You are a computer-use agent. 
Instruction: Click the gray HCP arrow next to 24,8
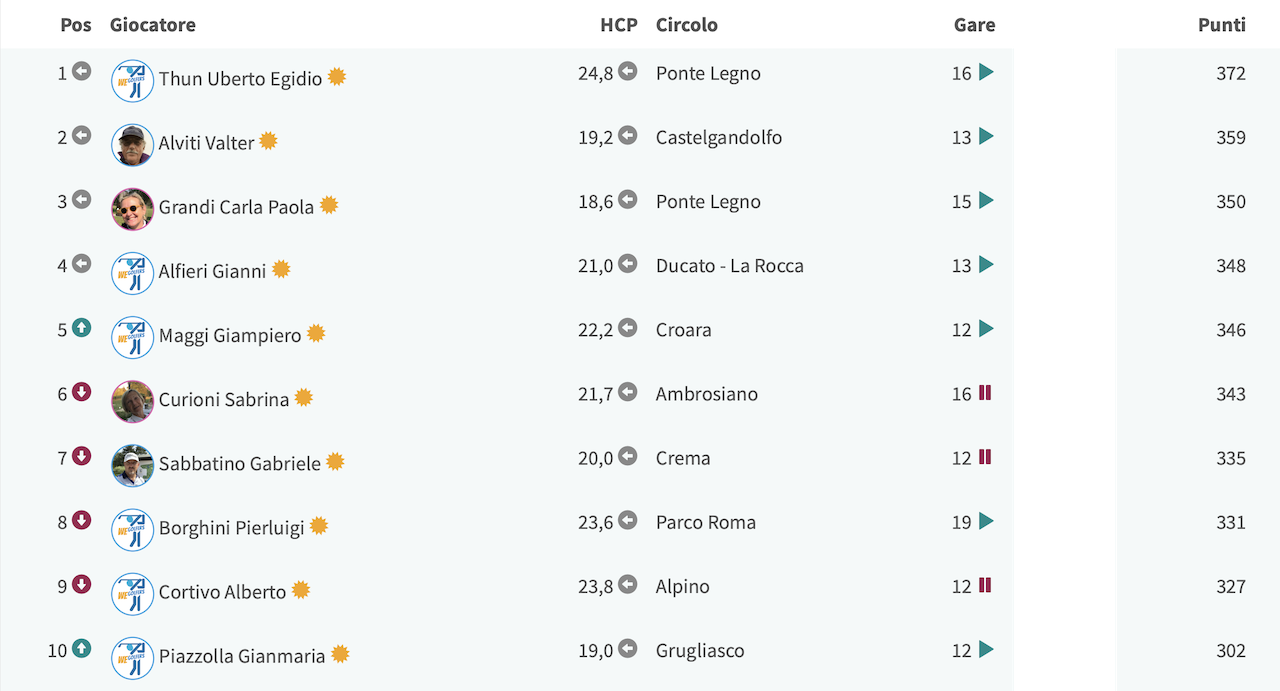(627, 71)
